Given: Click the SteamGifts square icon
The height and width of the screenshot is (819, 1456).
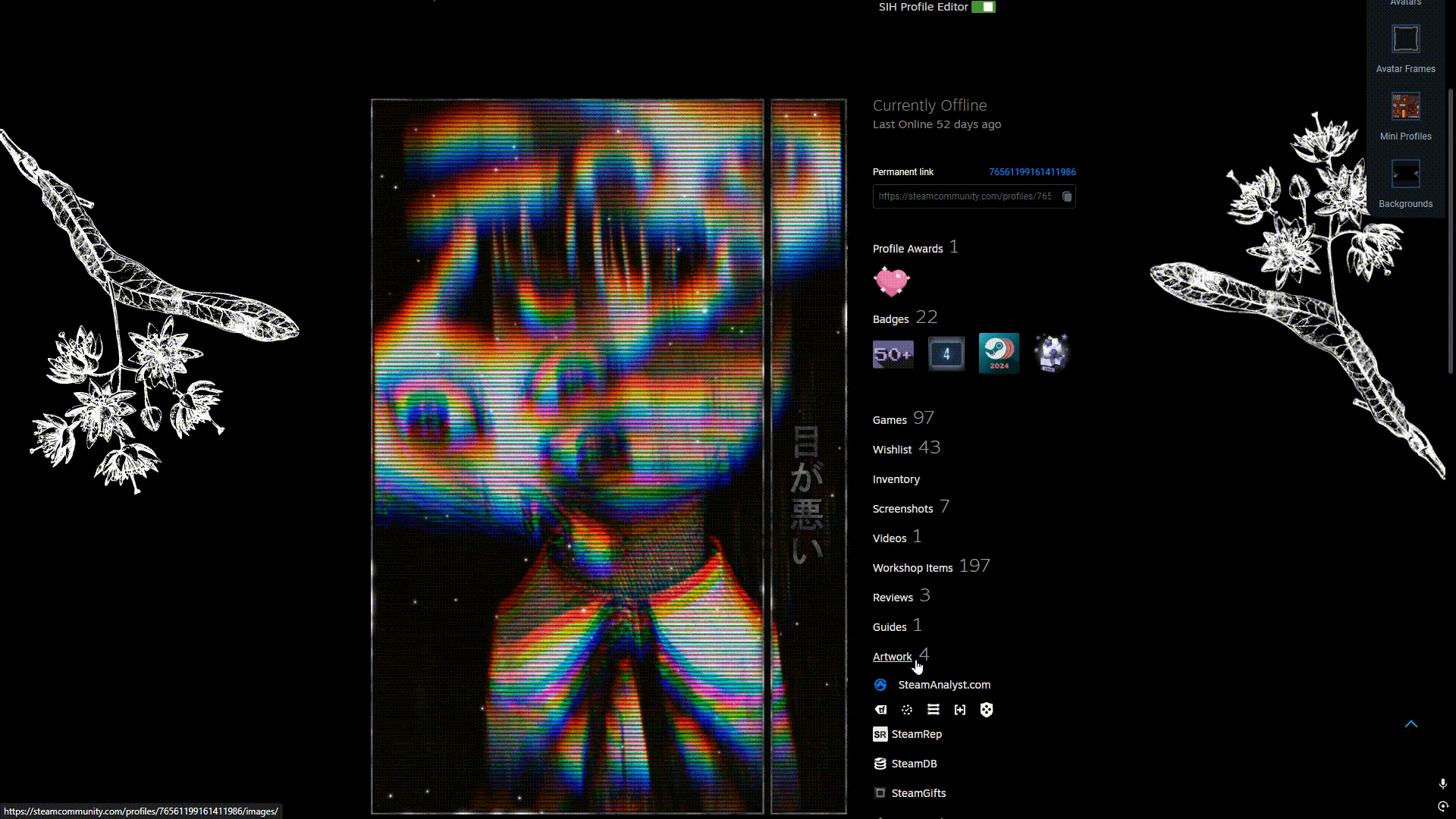Looking at the screenshot, I should (880, 793).
